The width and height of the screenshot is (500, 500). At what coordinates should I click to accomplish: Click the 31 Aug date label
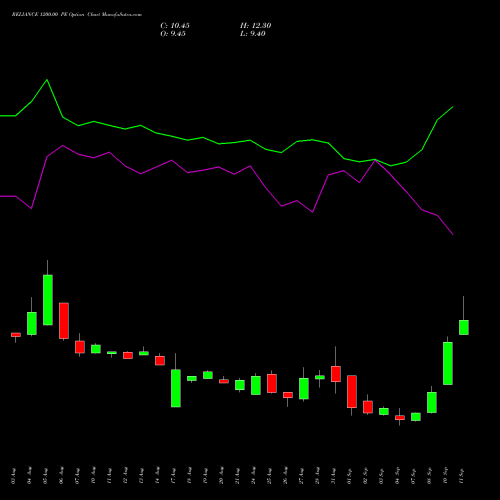click(333, 476)
